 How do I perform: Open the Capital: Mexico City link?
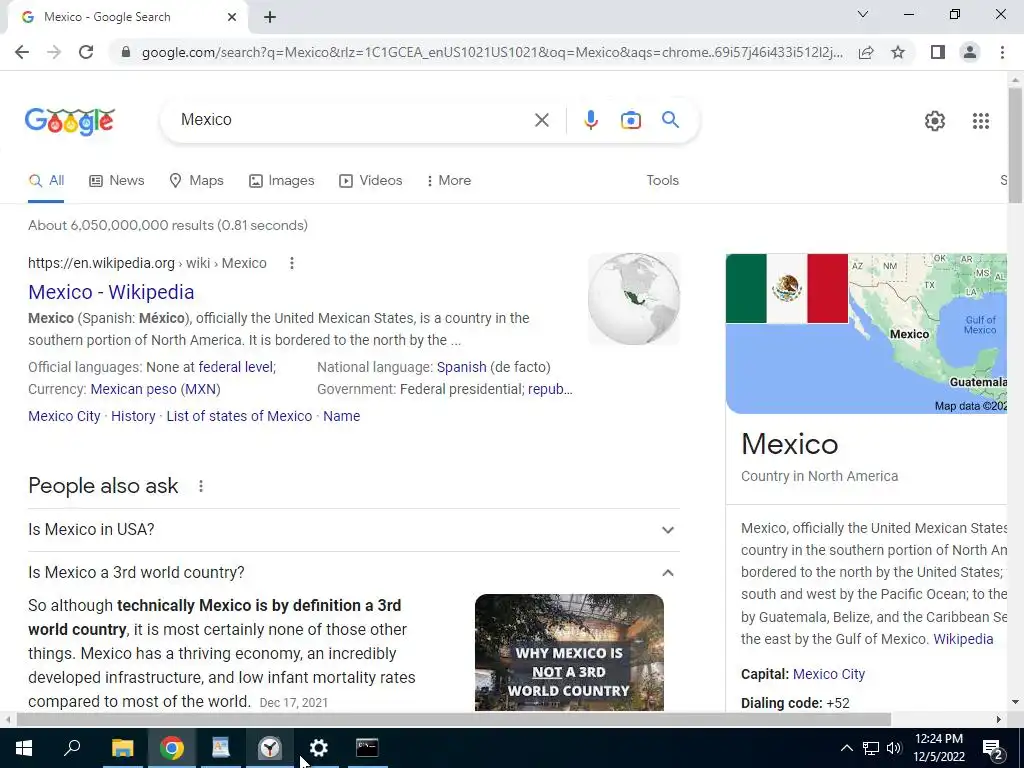829,674
